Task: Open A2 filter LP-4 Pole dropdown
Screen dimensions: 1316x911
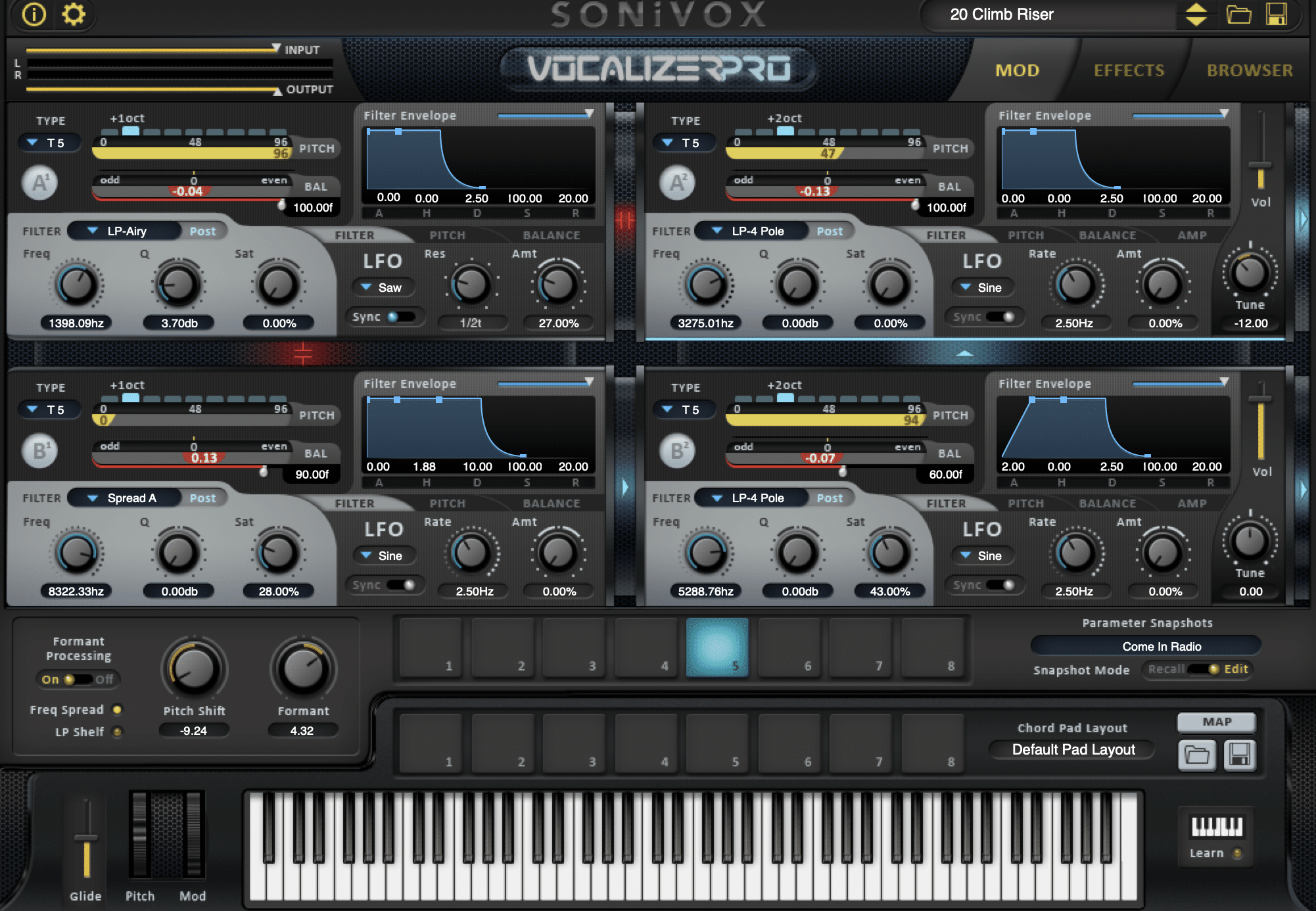Action: pyautogui.click(x=751, y=231)
